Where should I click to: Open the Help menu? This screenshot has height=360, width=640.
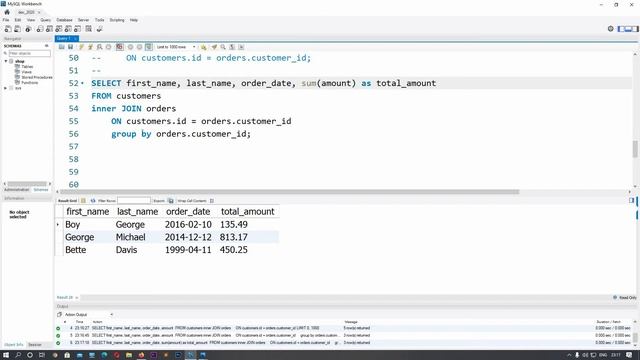coord(134,20)
